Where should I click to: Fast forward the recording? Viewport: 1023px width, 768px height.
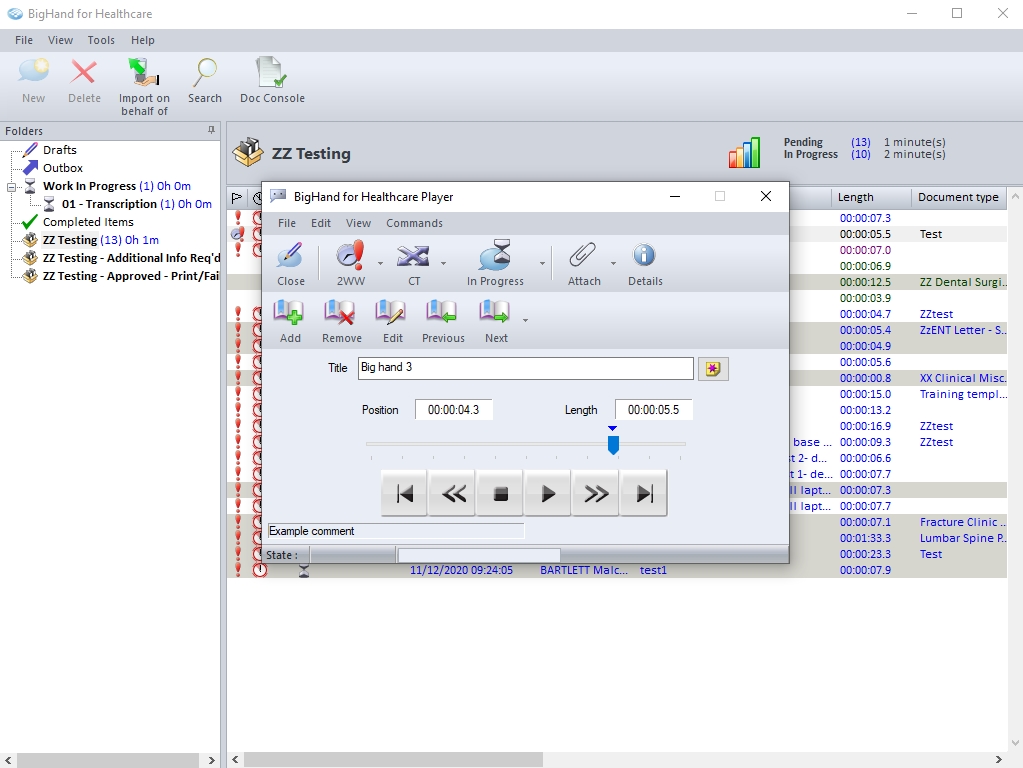(x=596, y=494)
